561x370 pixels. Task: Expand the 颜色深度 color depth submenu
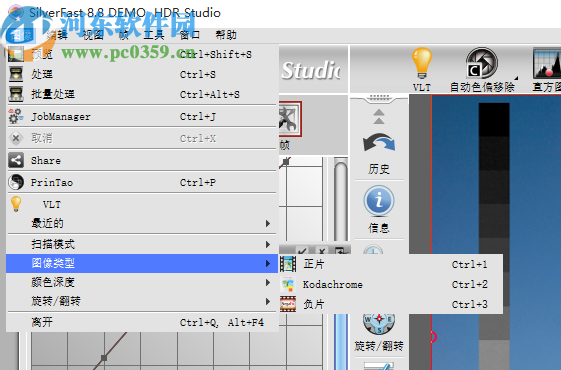tap(142, 282)
